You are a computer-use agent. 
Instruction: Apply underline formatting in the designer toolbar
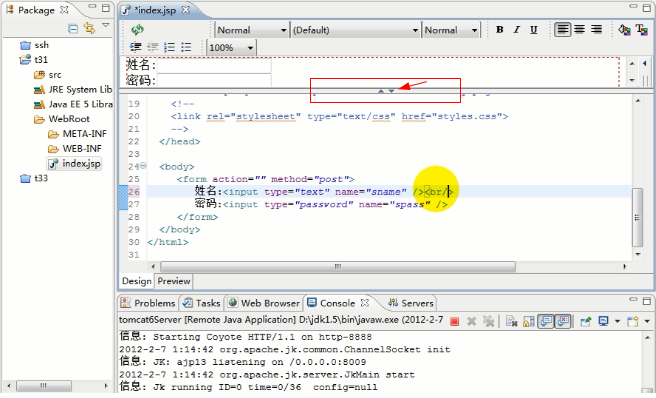coord(533,30)
